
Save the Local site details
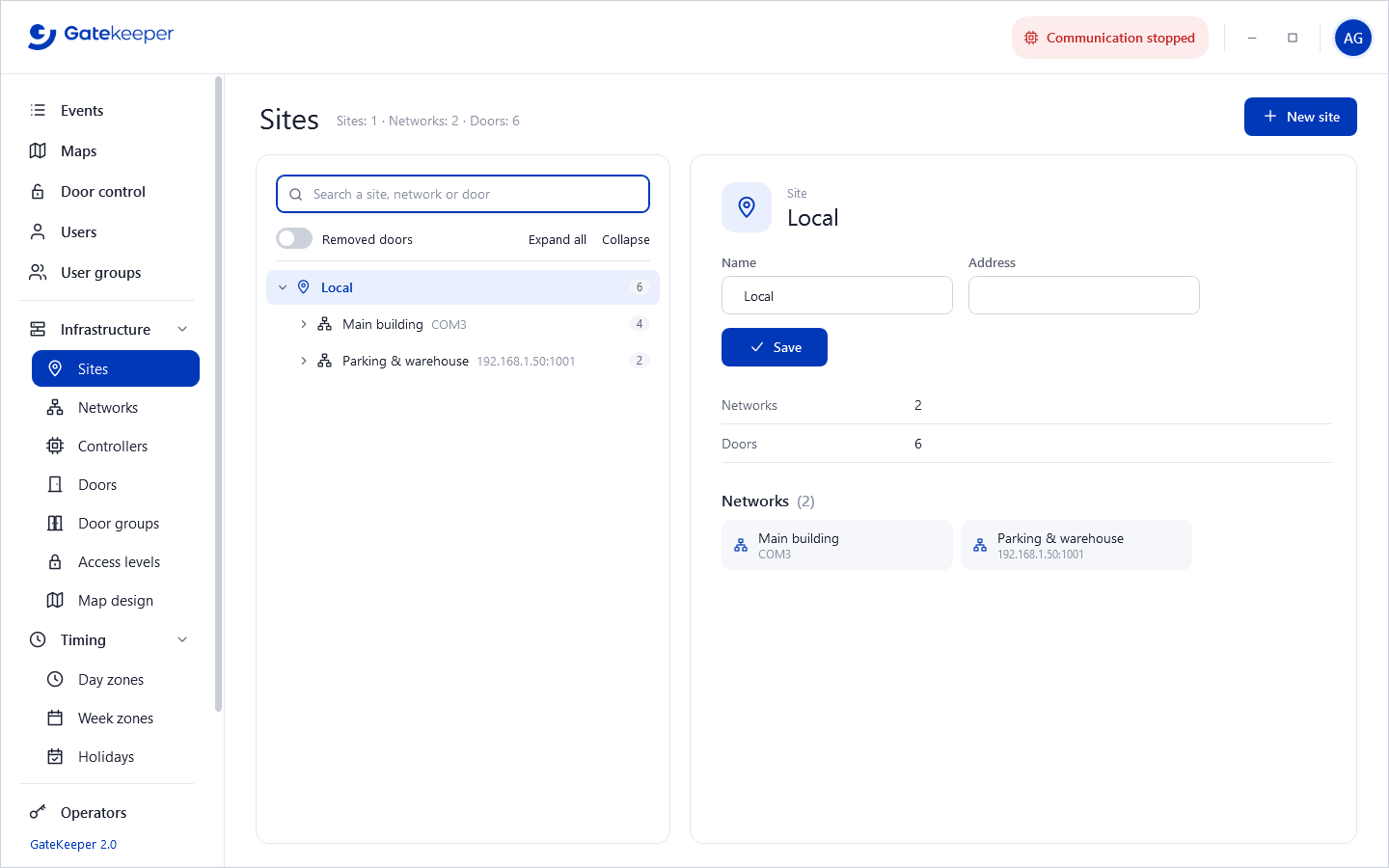(x=775, y=347)
